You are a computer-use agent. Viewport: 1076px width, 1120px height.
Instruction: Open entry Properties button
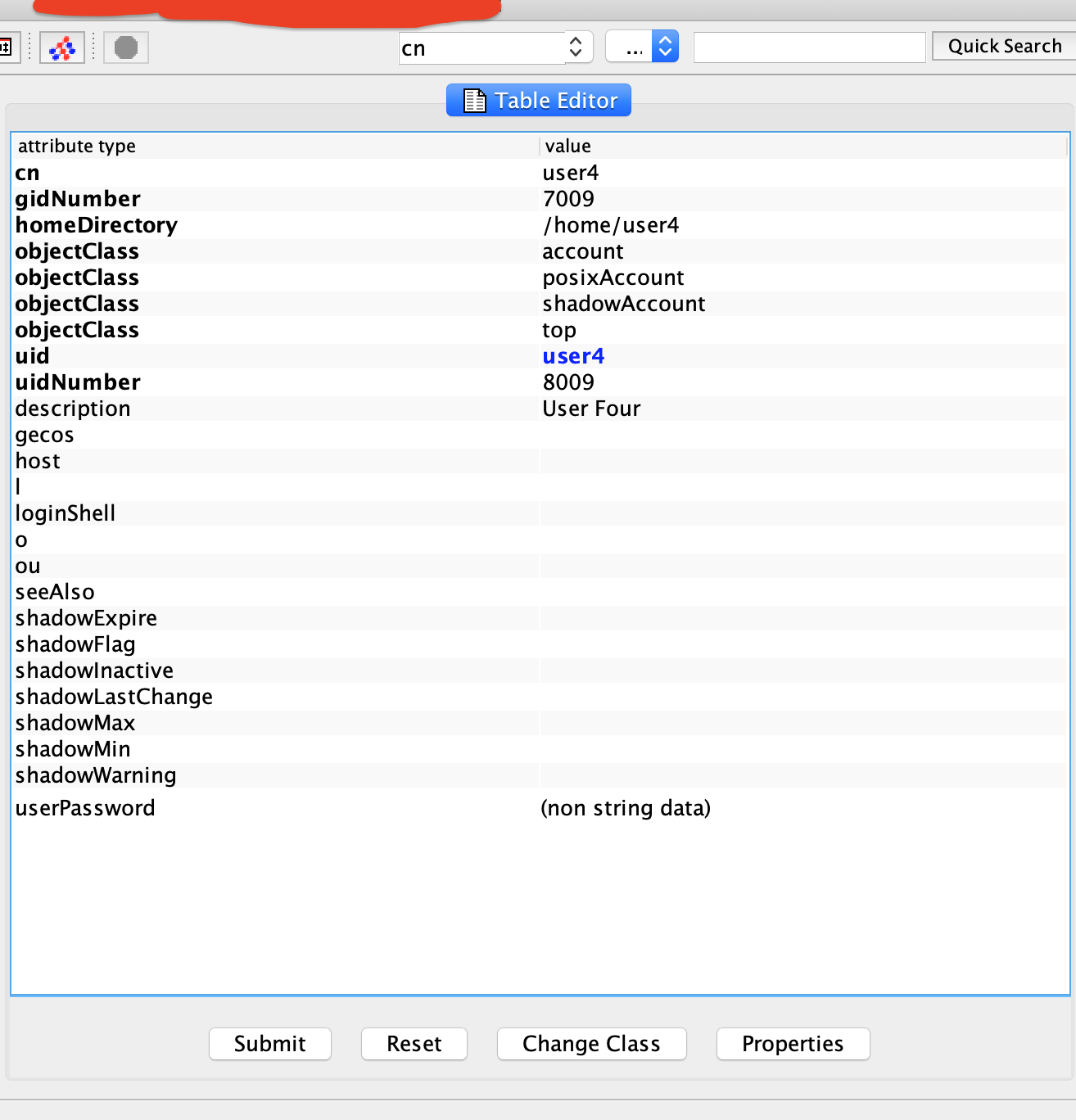(x=792, y=1044)
